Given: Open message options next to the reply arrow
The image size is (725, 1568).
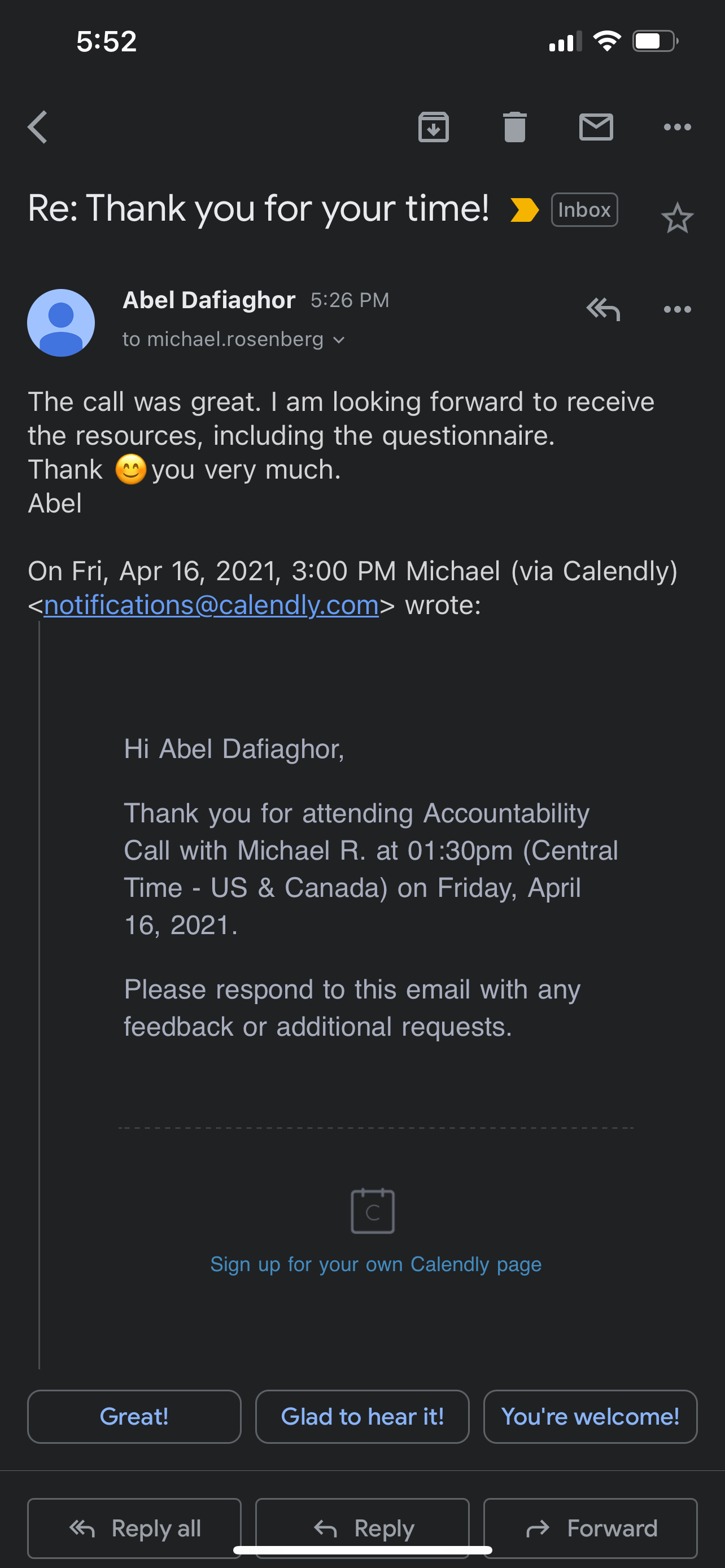Looking at the screenshot, I should [x=677, y=309].
